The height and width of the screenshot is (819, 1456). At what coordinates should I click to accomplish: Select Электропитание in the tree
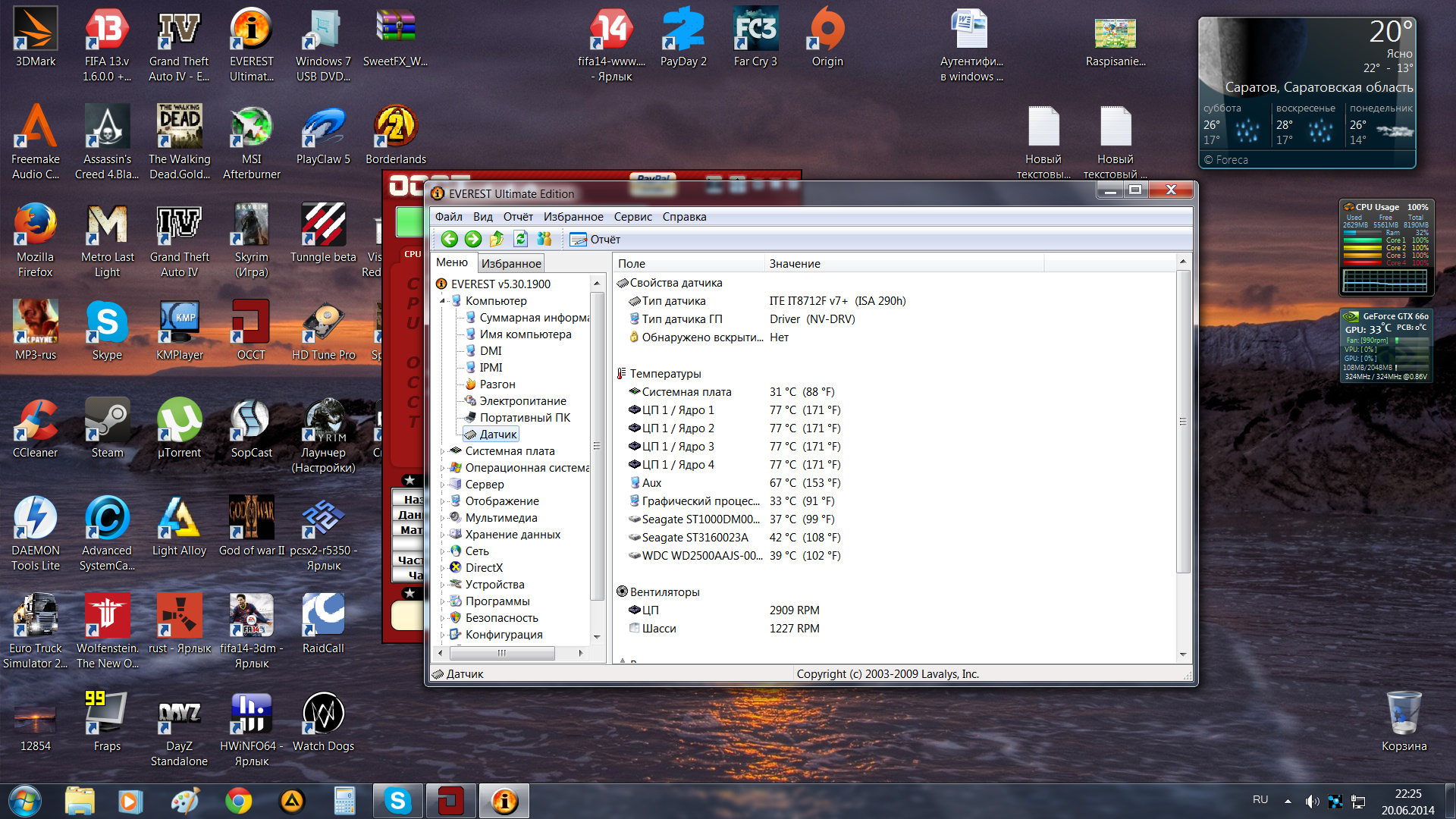click(522, 401)
